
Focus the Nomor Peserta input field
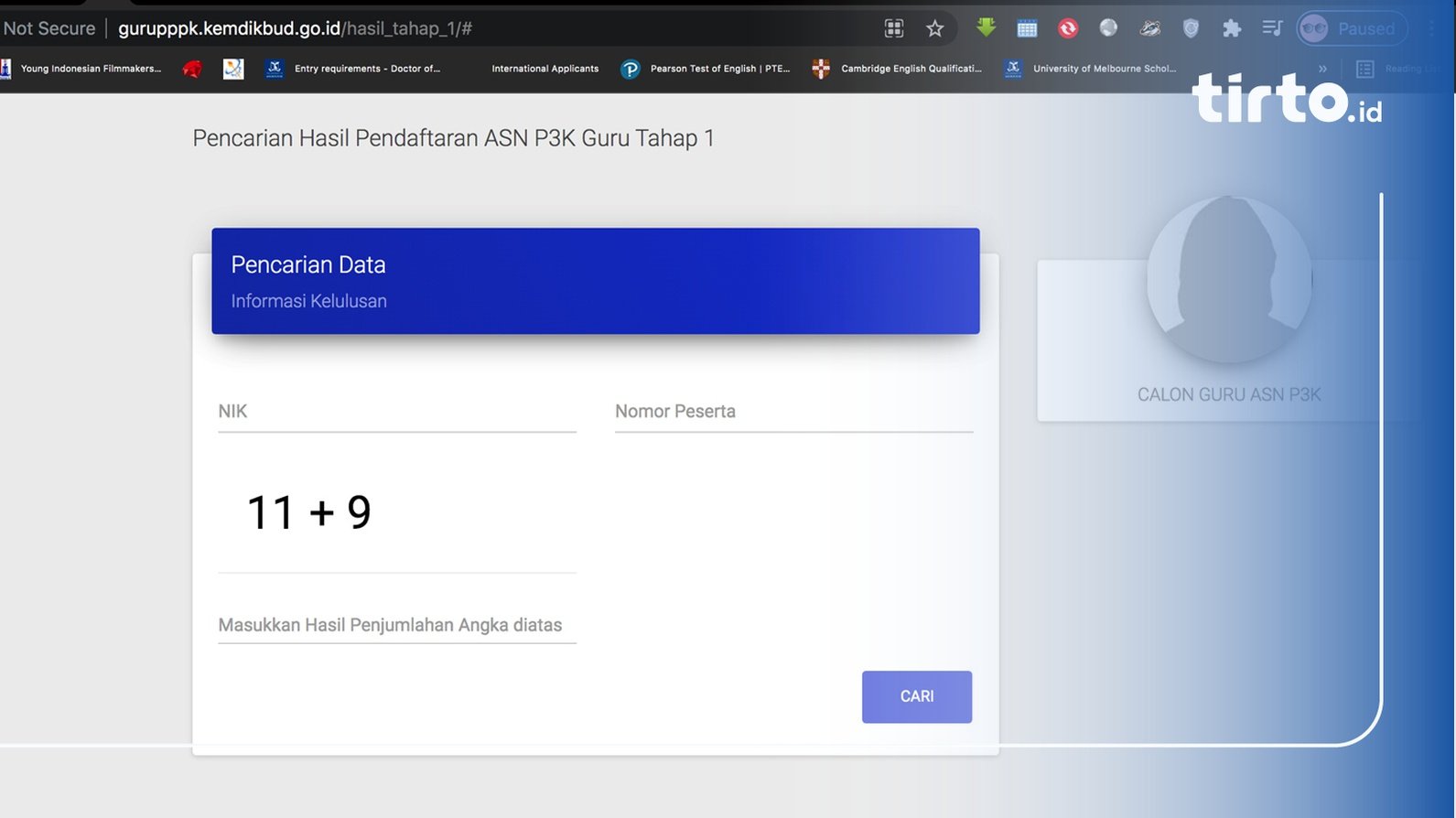tap(793, 412)
